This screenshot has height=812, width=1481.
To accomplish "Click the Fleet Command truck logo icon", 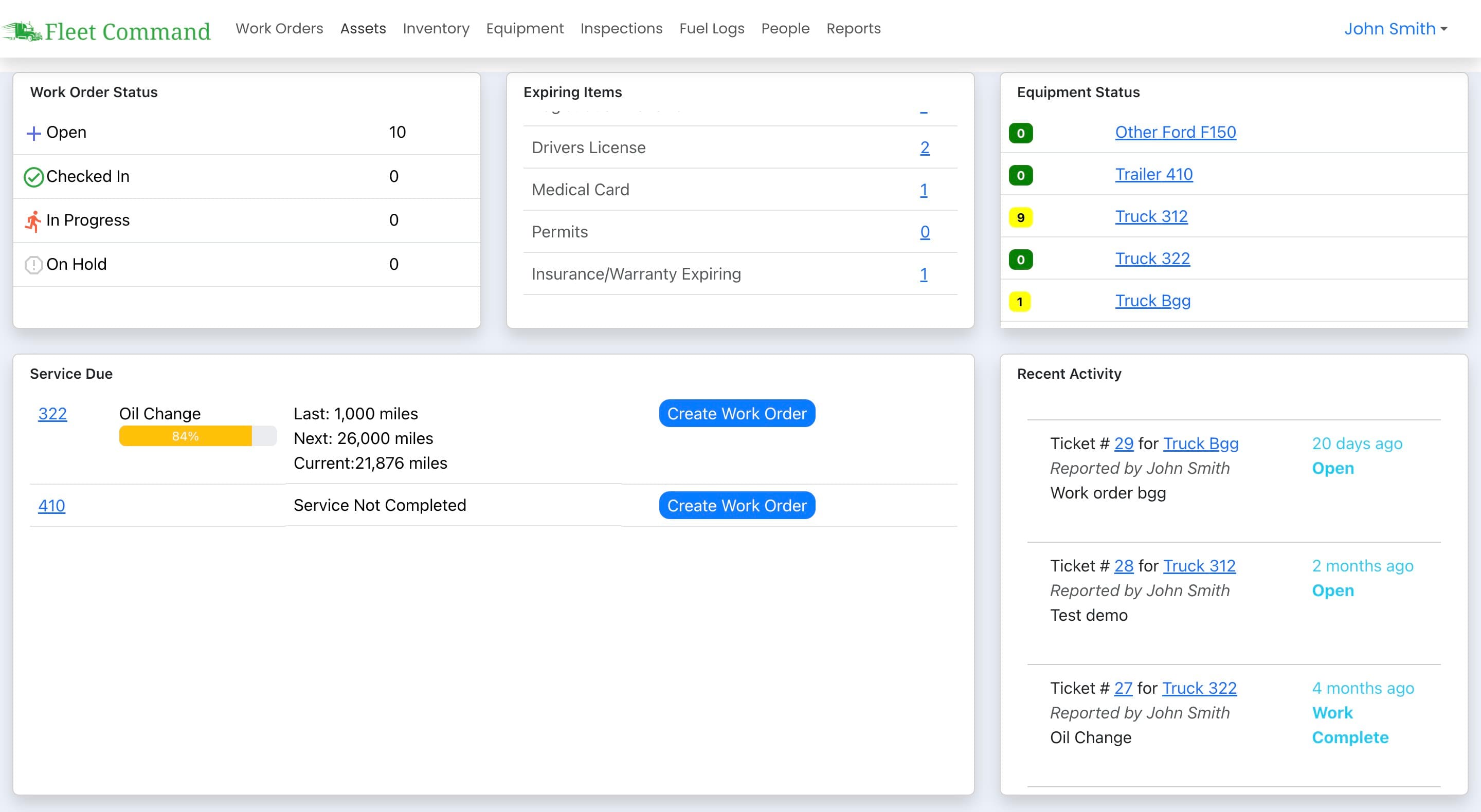I will [22, 31].
